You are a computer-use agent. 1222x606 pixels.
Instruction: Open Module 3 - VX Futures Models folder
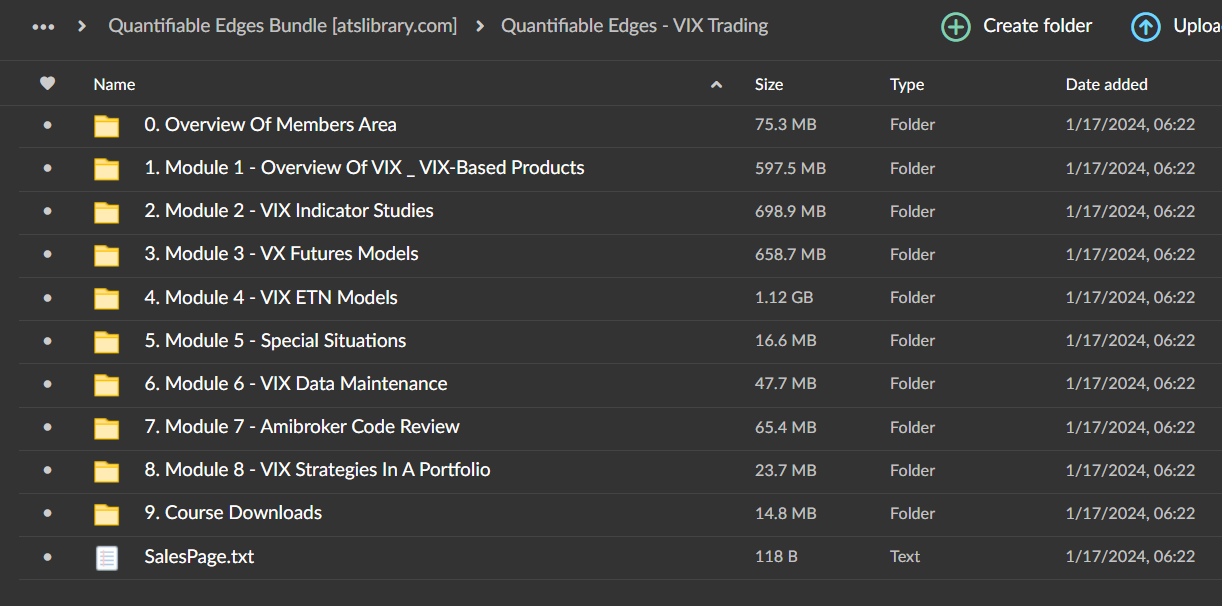pos(281,254)
